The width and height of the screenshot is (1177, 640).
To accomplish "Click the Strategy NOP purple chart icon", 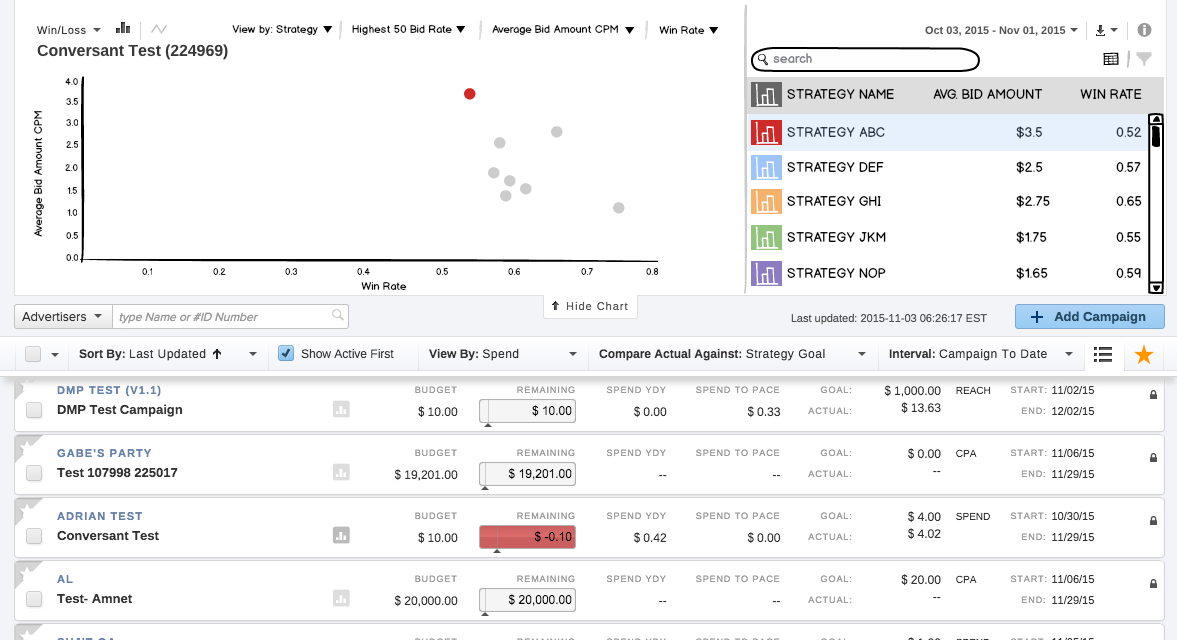I will pos(766,274).
